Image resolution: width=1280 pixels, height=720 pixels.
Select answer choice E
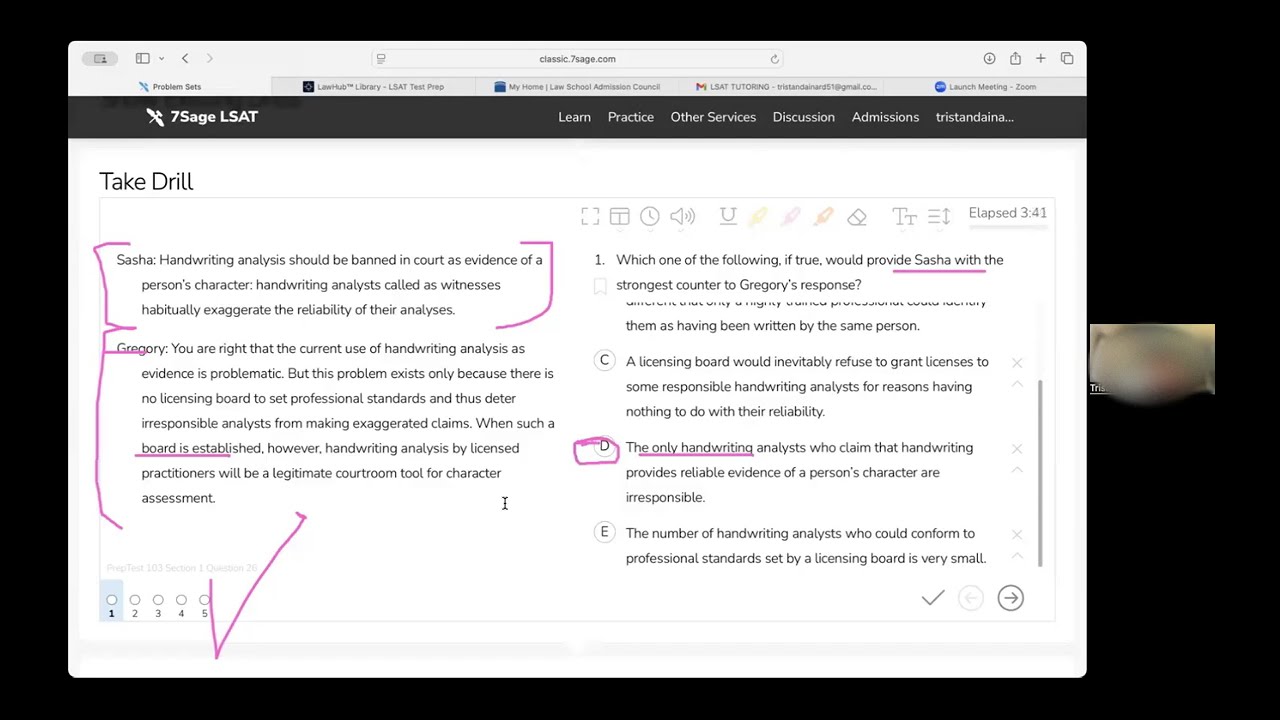tap(604, 533)
